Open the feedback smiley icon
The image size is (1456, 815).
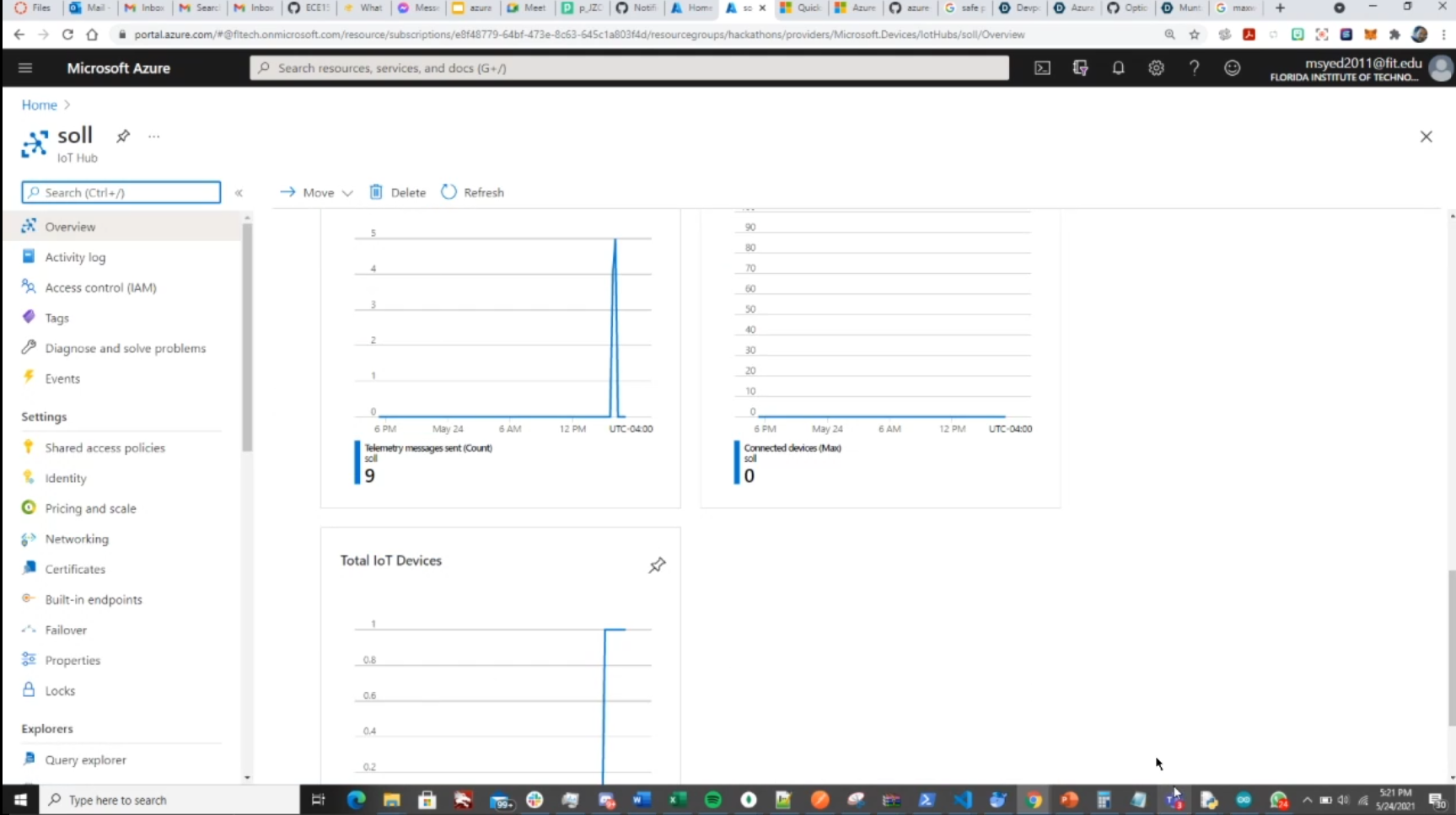pos(1232,68)
